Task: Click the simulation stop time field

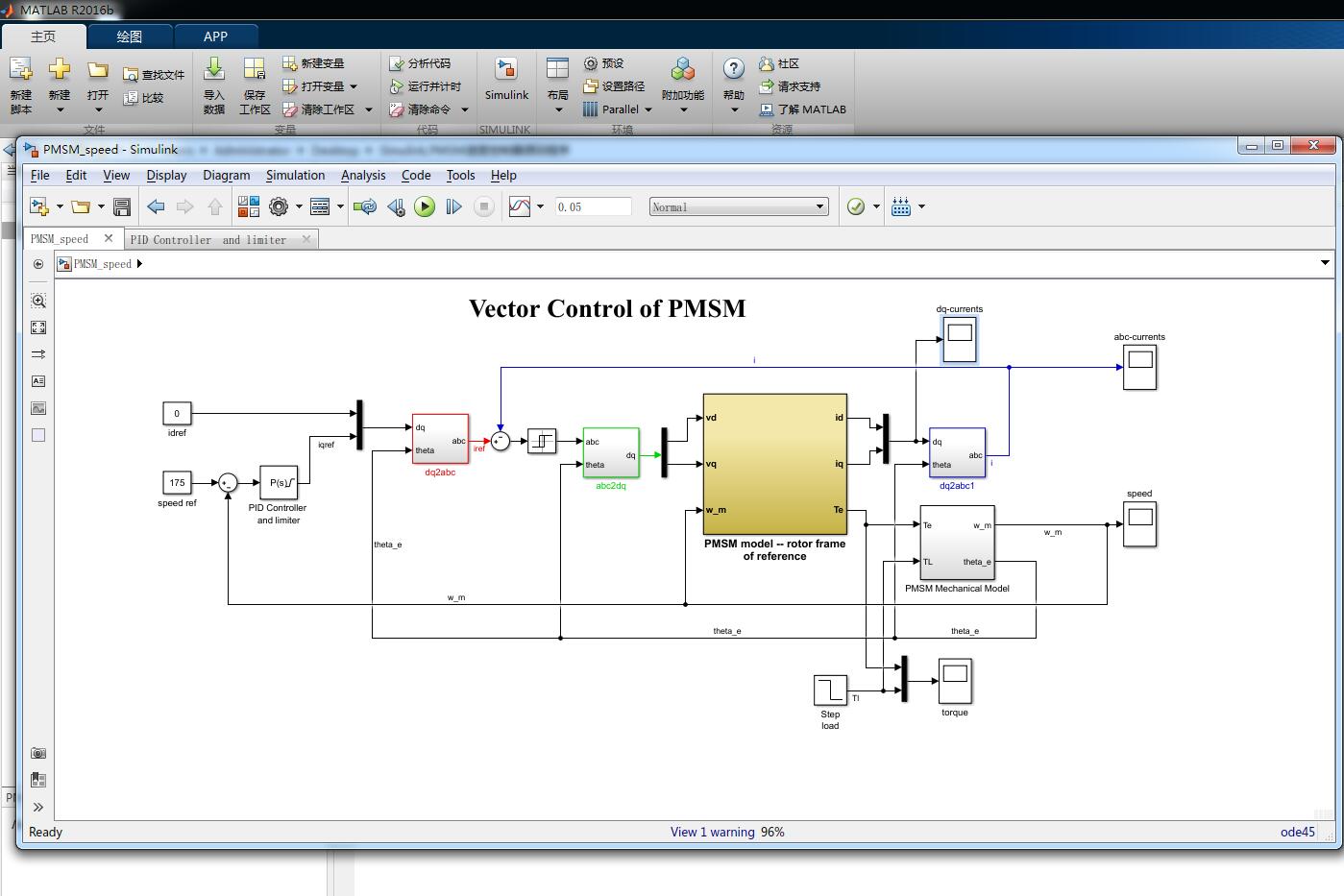Action: click(594, 206)
